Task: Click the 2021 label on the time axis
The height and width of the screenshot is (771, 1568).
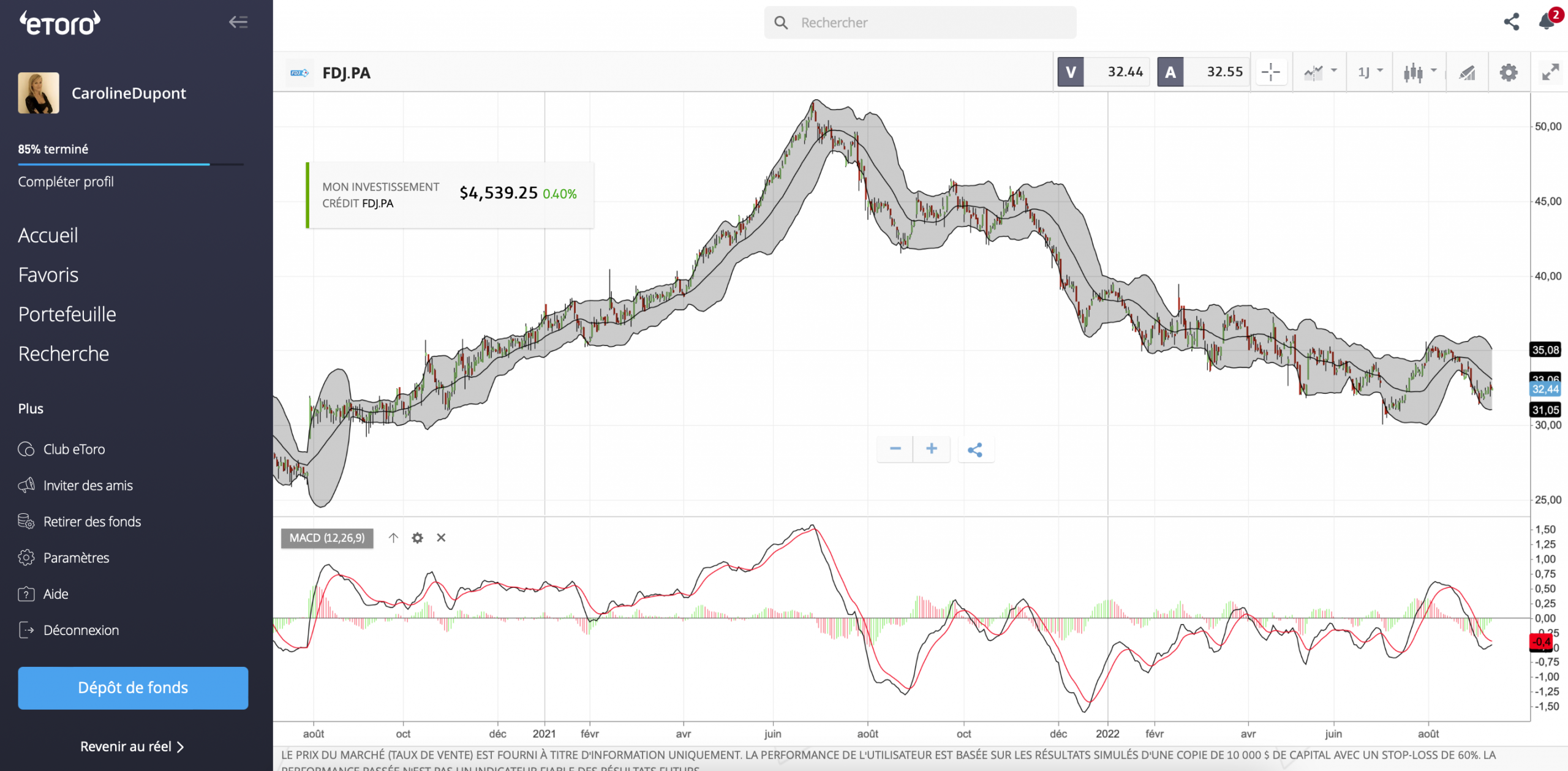Action: click(x=544, y=734)
